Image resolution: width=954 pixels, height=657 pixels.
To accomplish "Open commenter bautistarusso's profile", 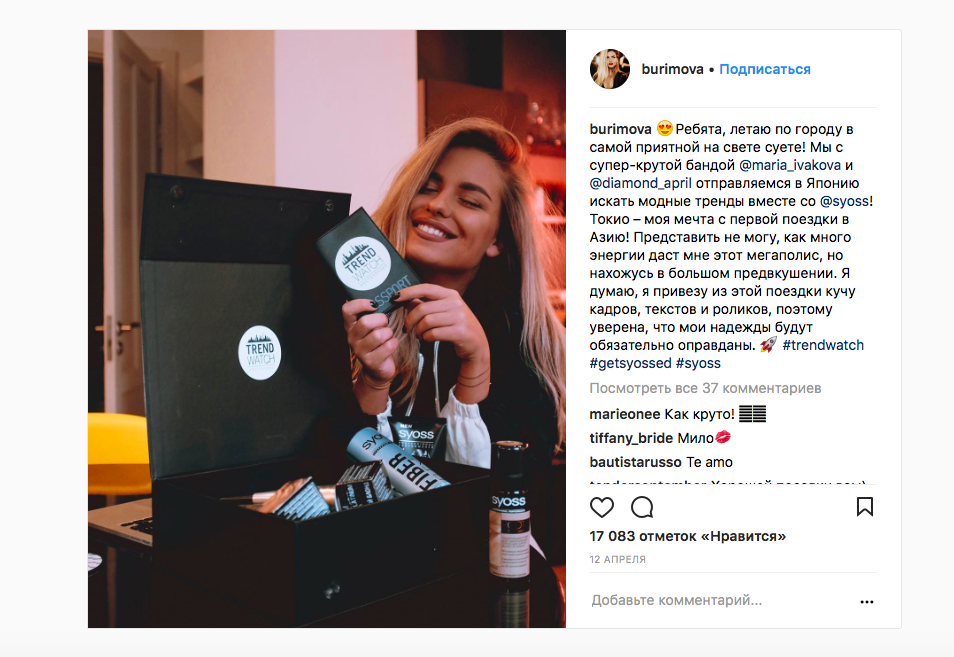I will click(x=635, y=462).
